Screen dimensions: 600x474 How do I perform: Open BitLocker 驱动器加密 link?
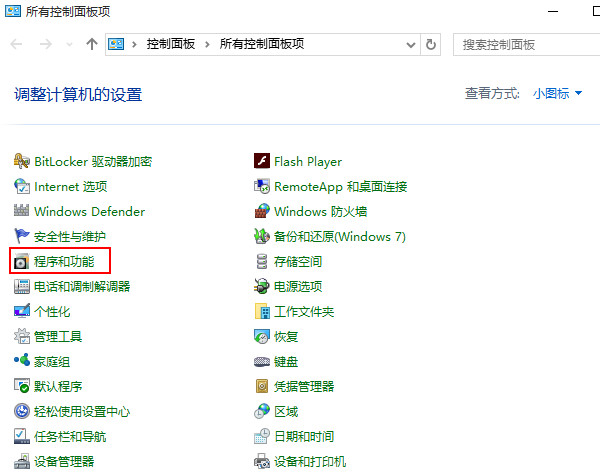[93, 161]
